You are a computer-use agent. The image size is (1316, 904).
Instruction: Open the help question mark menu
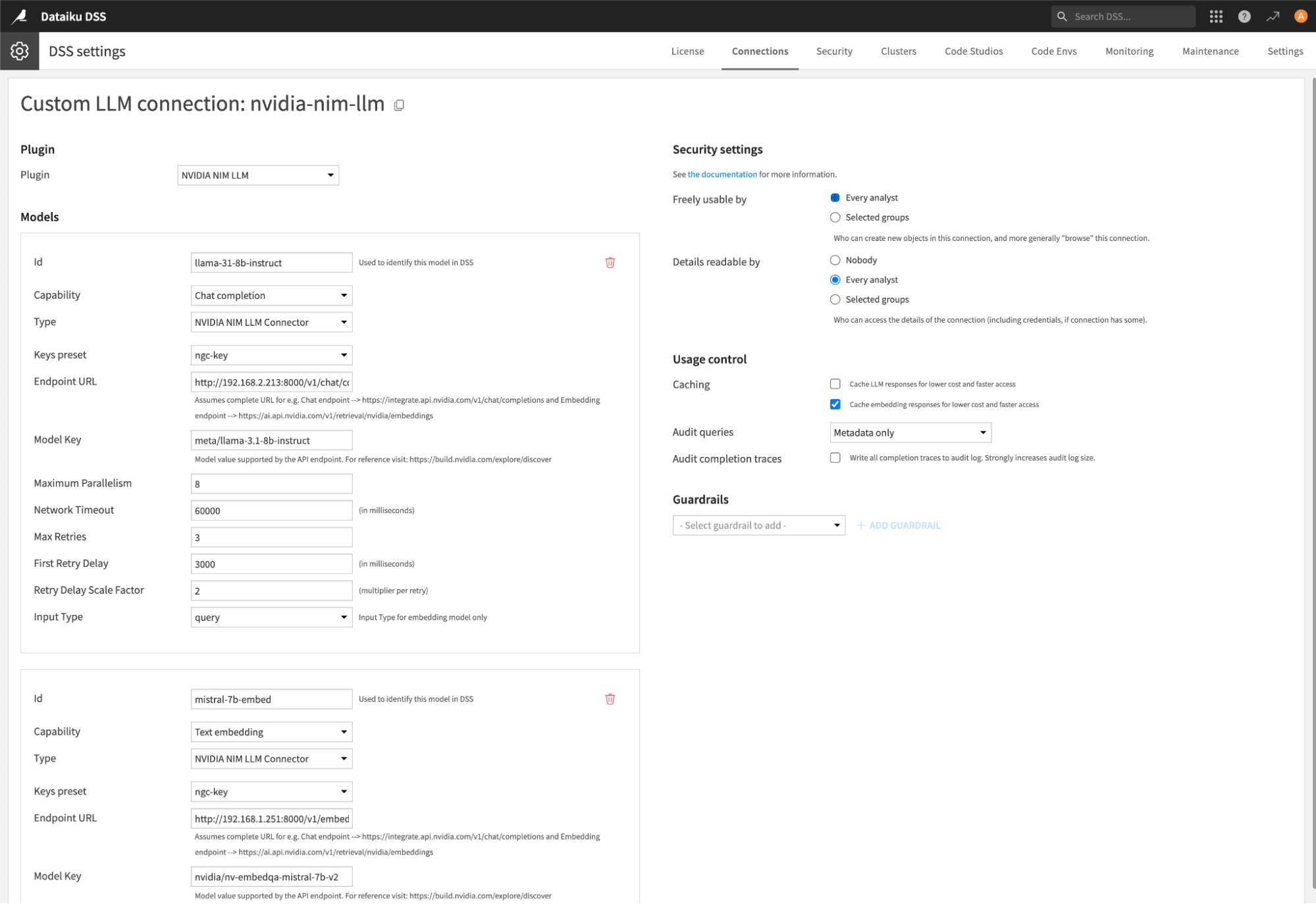pyautogui.click(x=1244, y=16)
